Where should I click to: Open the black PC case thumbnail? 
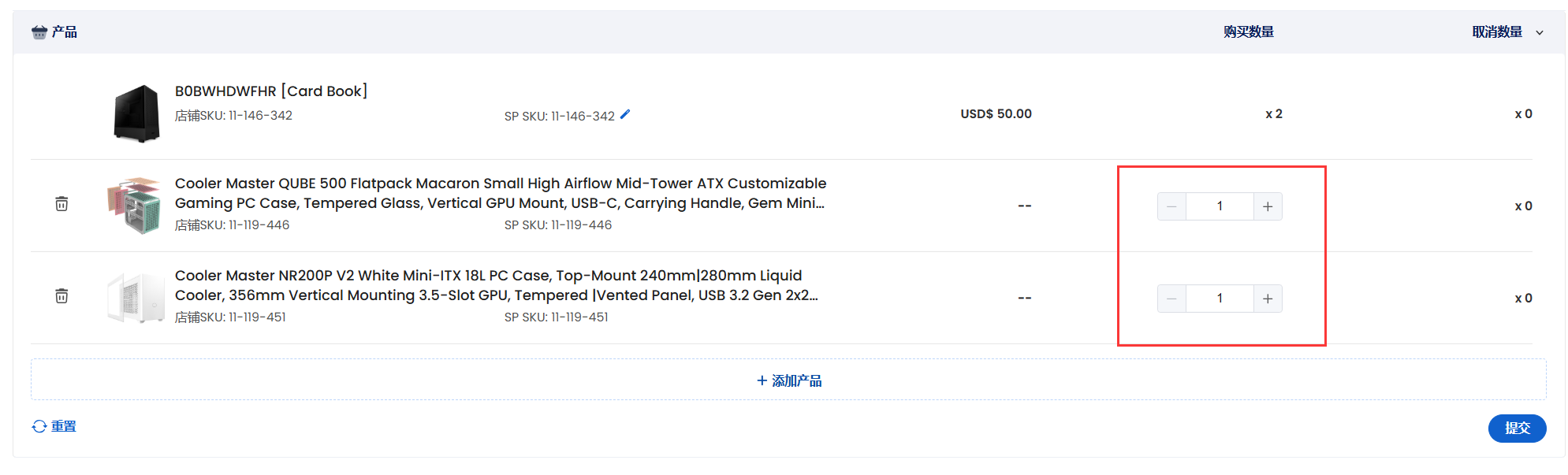pyautogui.click(x=136, y=113)
